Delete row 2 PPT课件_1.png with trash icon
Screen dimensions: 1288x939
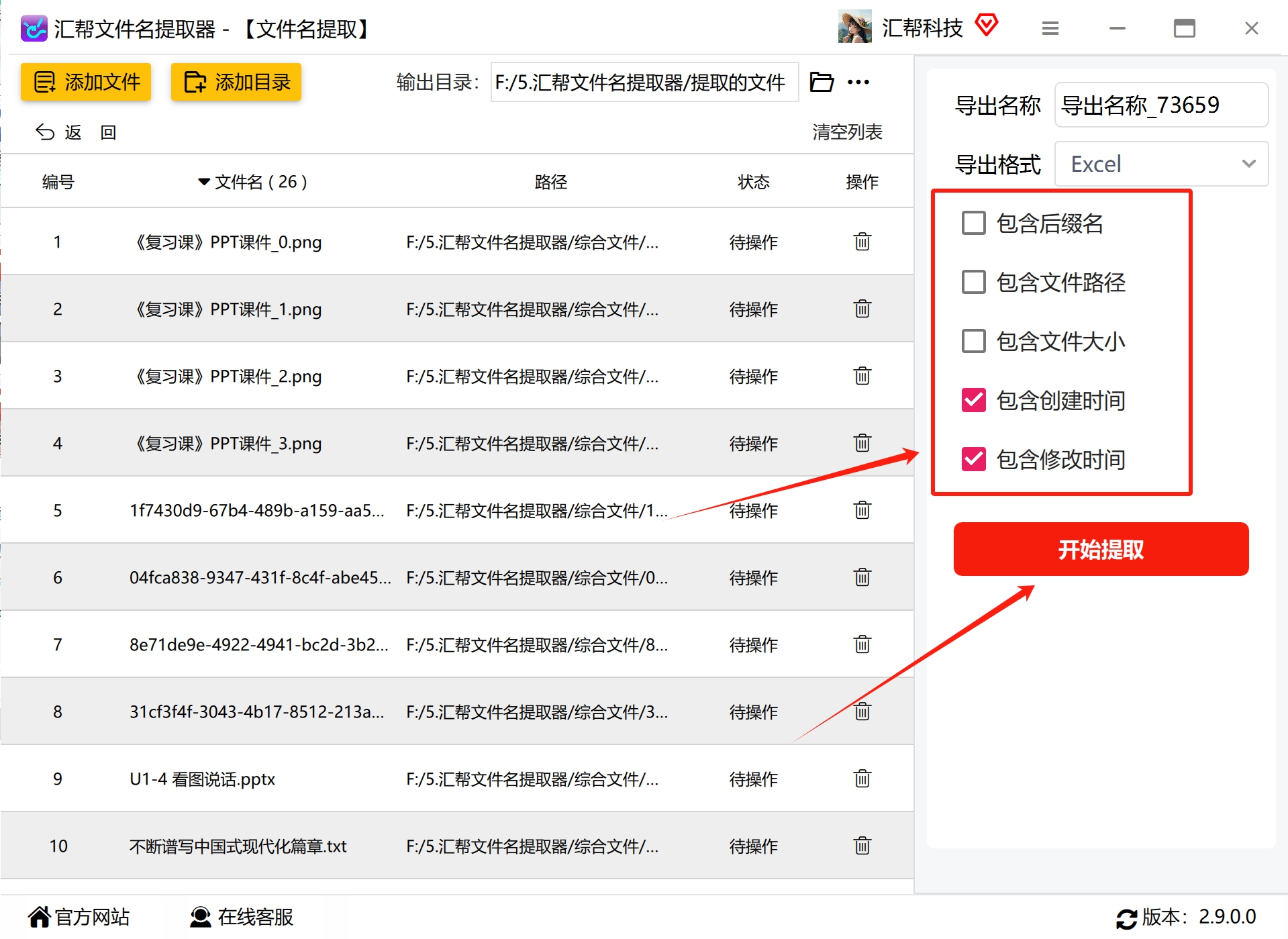[862, 309]
